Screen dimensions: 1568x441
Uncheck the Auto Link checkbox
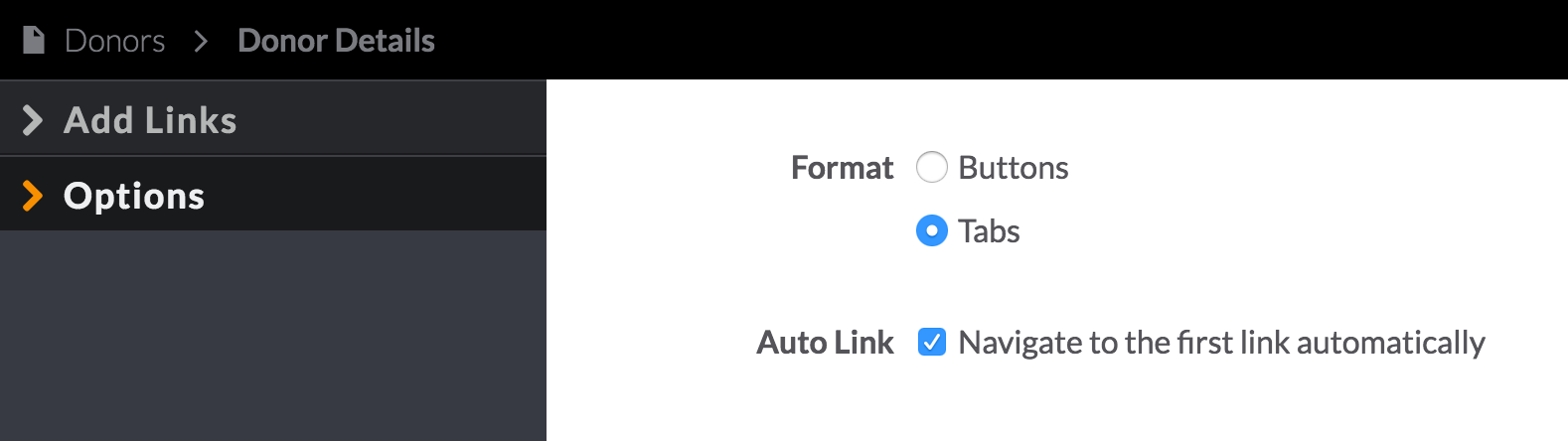click(x=932, y=342)
